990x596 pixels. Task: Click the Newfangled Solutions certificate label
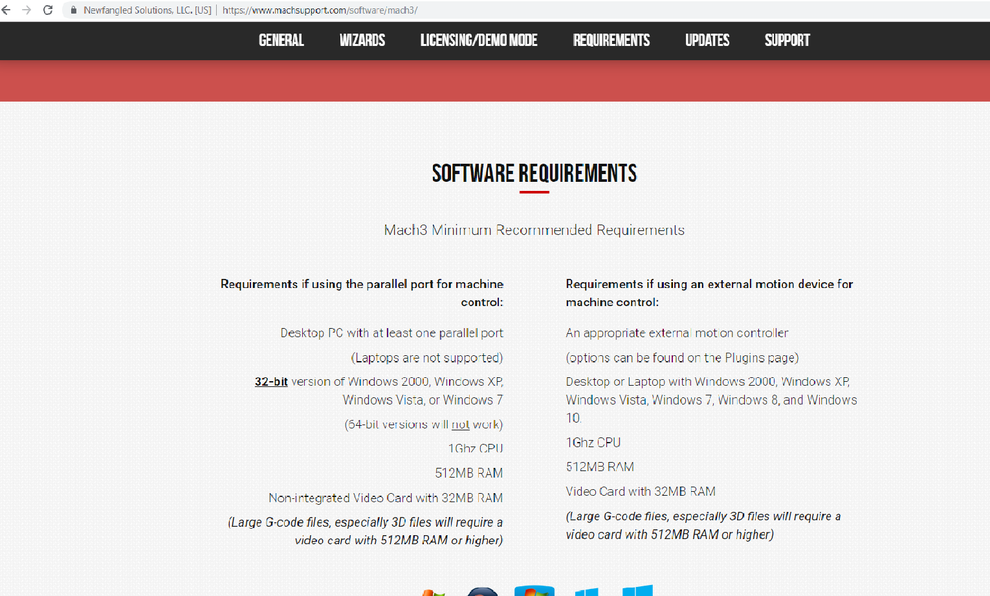coord(146,10)
